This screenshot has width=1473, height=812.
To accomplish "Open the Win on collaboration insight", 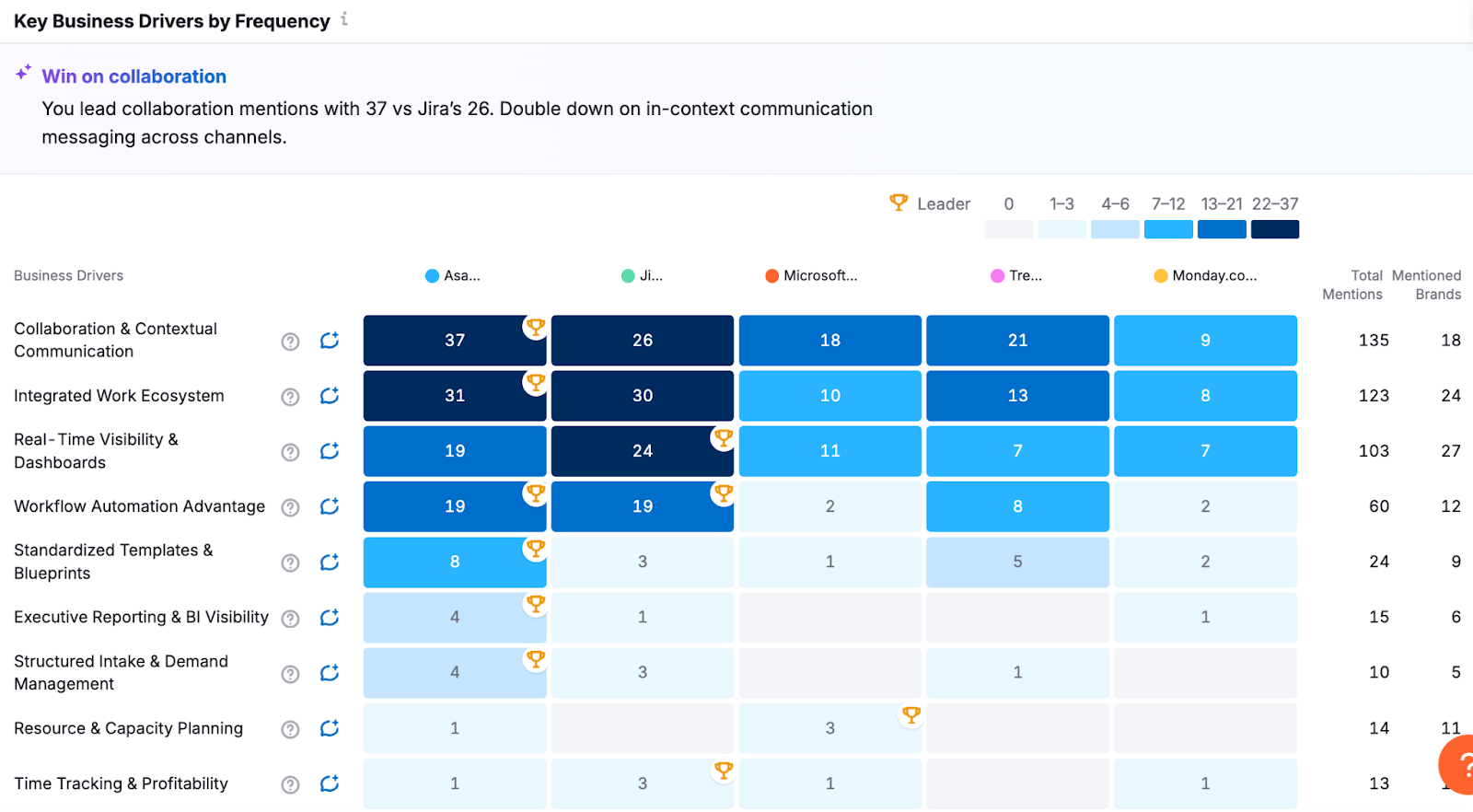I will click(x=133, y=76).
